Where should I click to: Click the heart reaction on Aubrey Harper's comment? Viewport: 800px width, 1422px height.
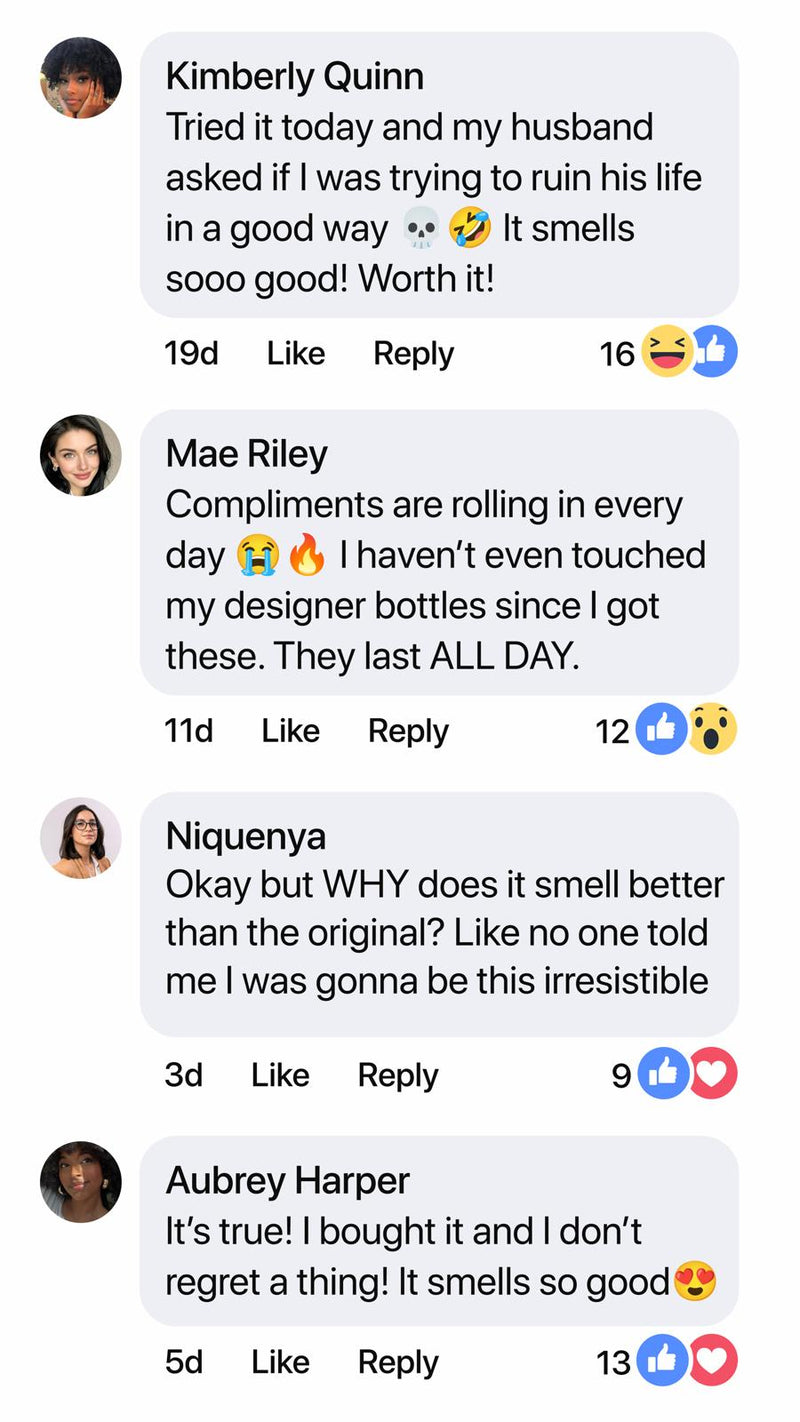(x=712, y=1361)
